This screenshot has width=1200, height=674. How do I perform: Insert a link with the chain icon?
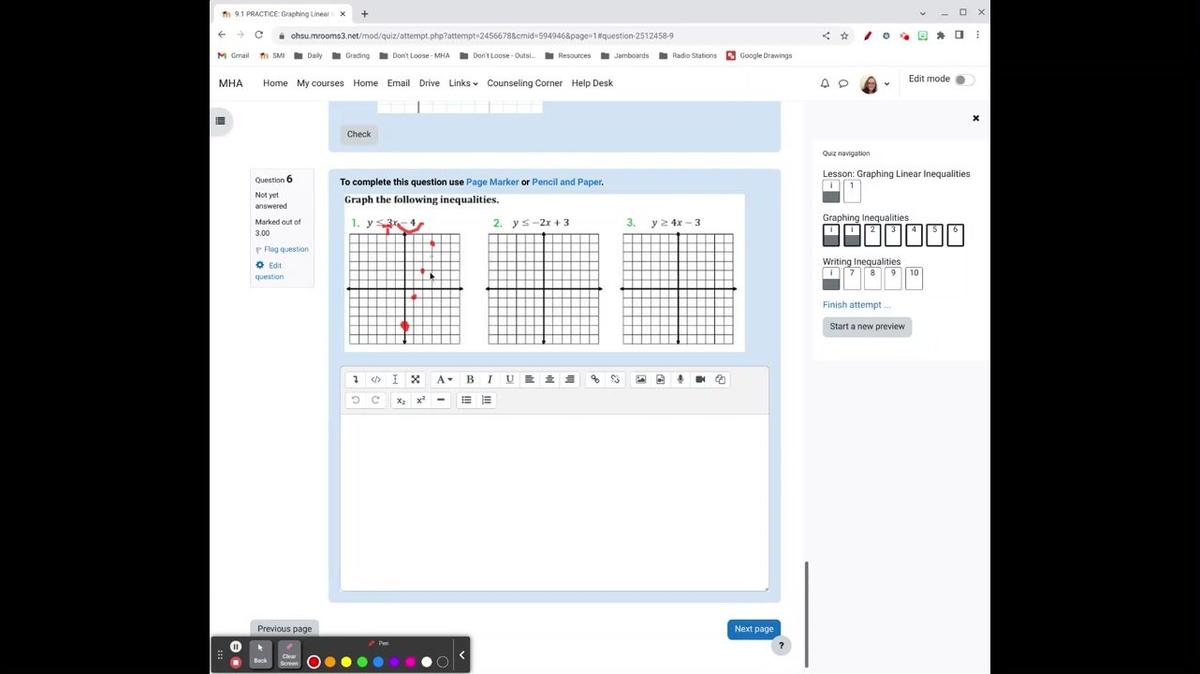tap(595, 379)
